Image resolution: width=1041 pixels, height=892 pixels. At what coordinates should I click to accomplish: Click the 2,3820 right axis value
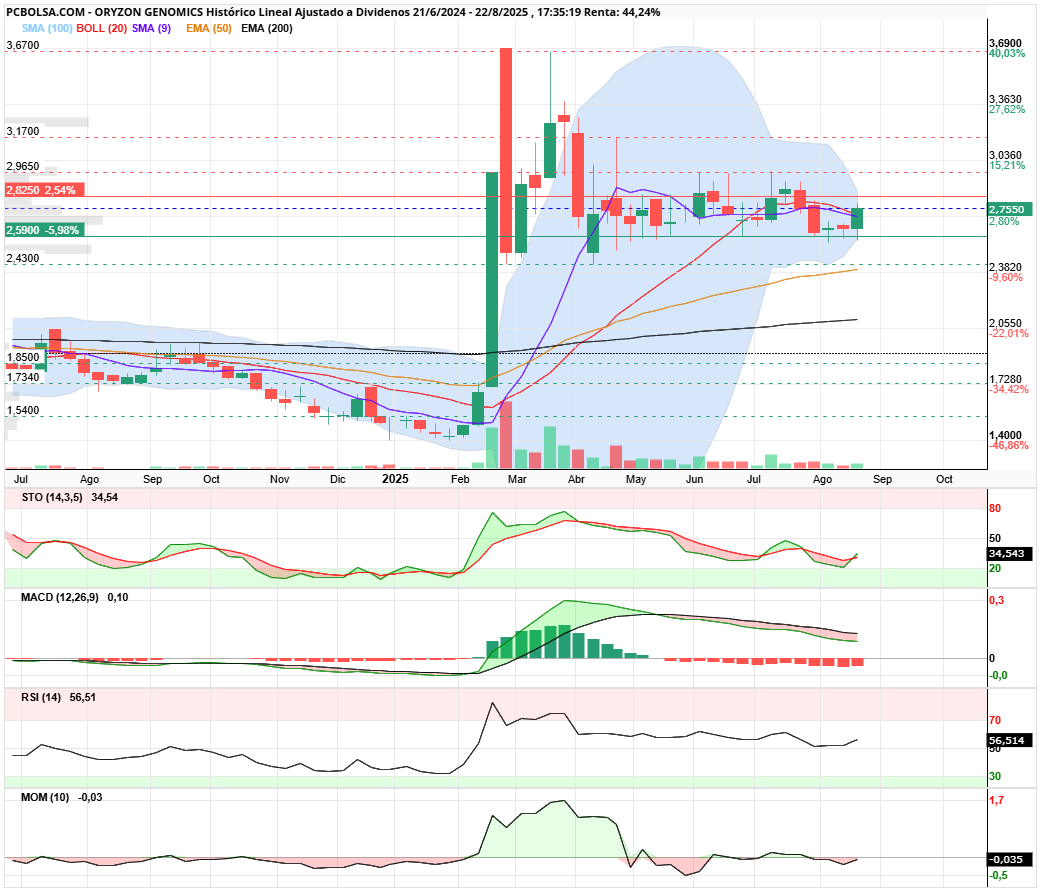1005,267
